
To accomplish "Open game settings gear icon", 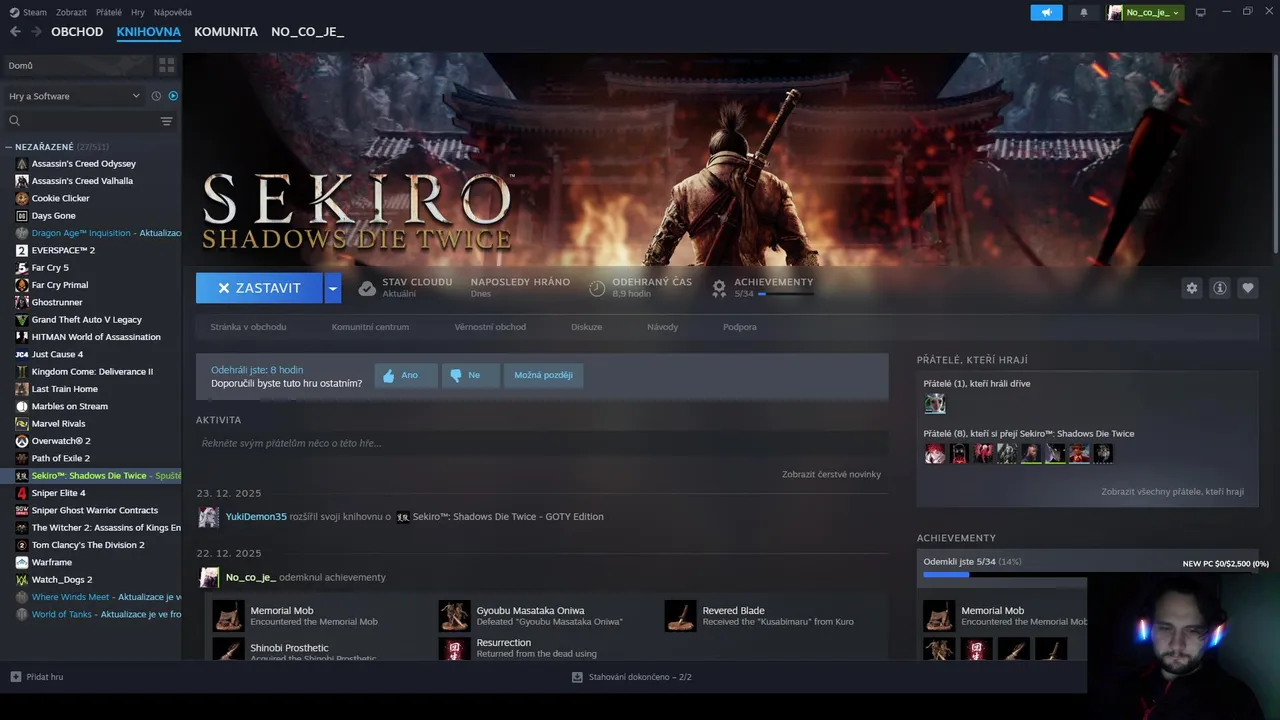I will 1191,288.
